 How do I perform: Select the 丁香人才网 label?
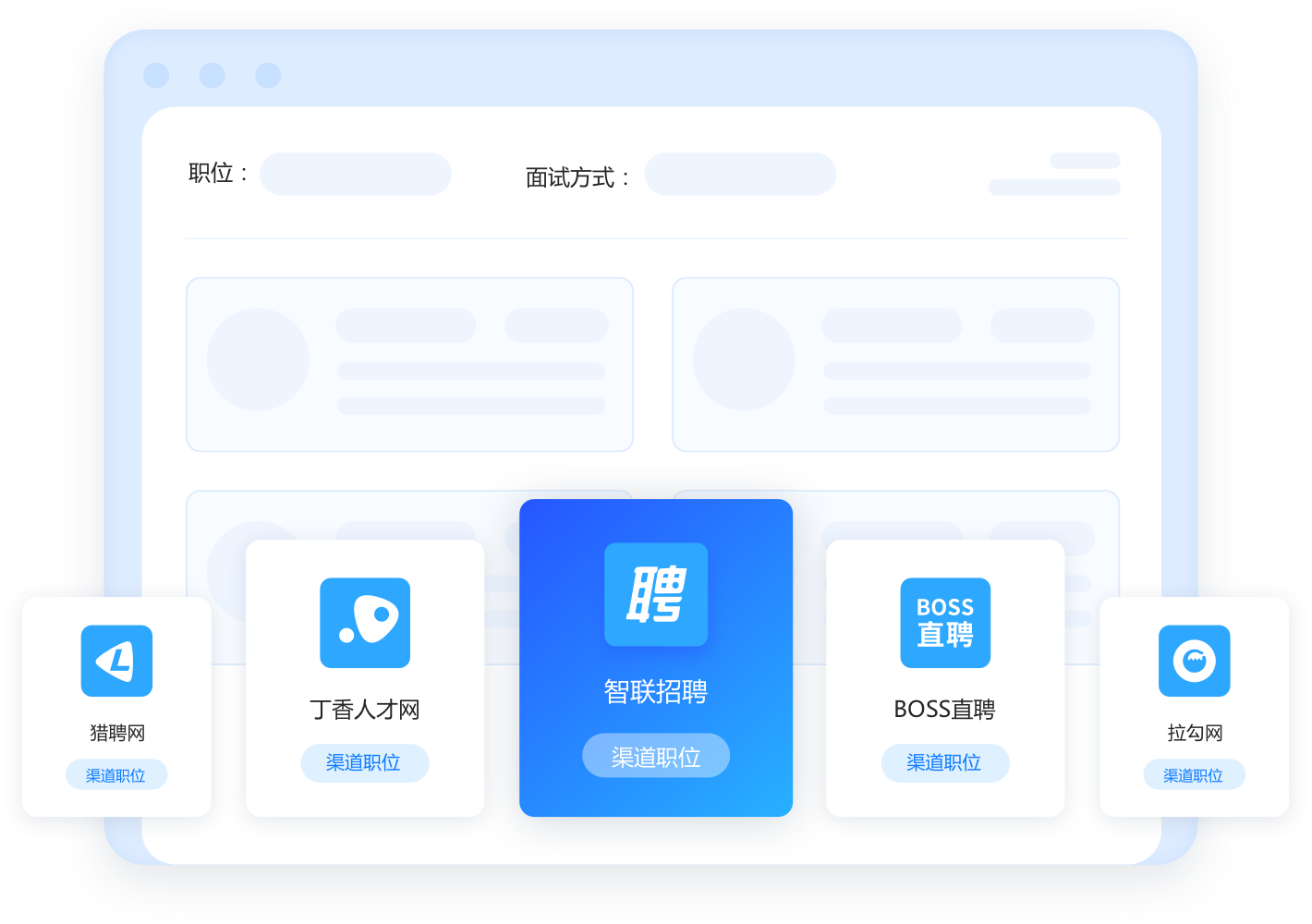pos(365,710)
